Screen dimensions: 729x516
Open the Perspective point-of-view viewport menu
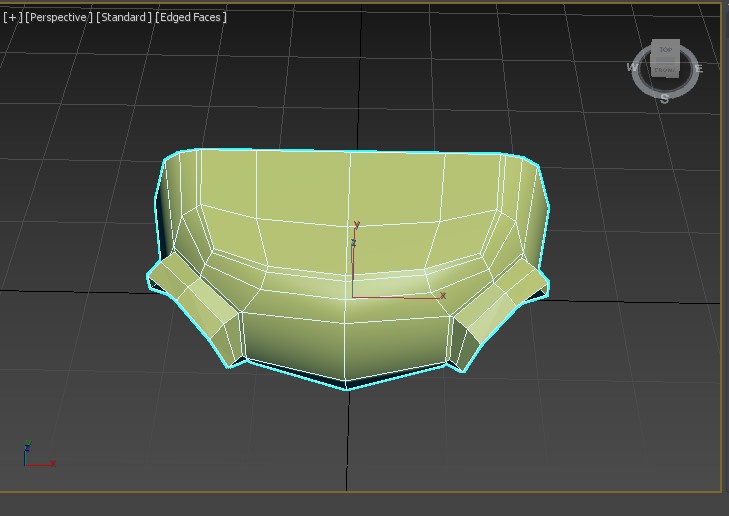coord(58,17)
